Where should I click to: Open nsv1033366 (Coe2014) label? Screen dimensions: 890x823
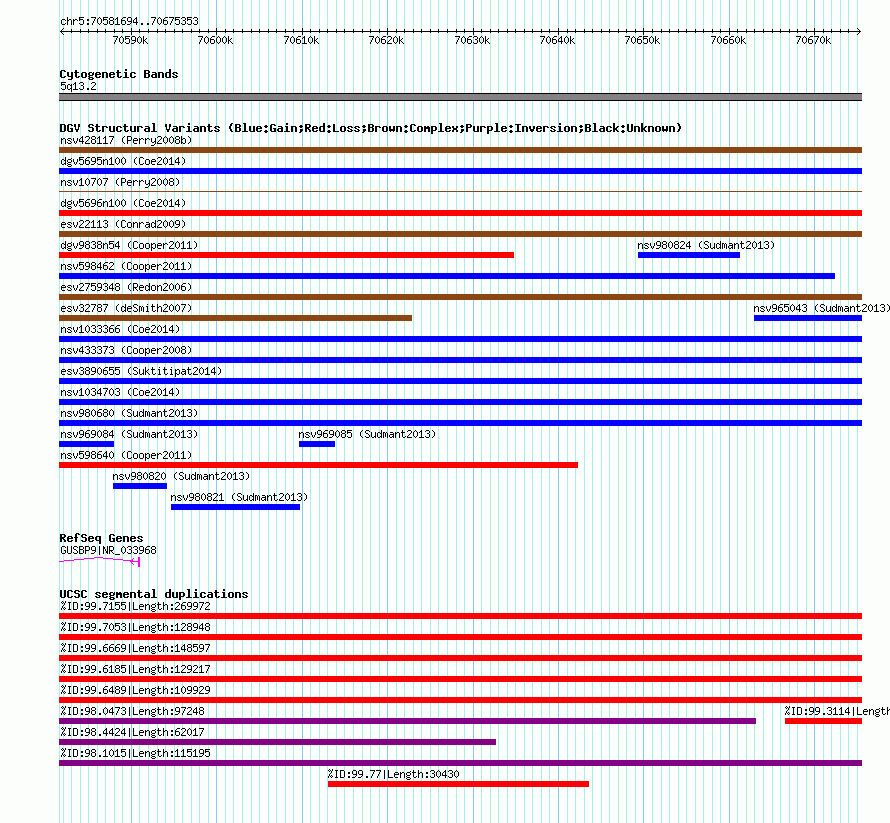click(120, 329)
